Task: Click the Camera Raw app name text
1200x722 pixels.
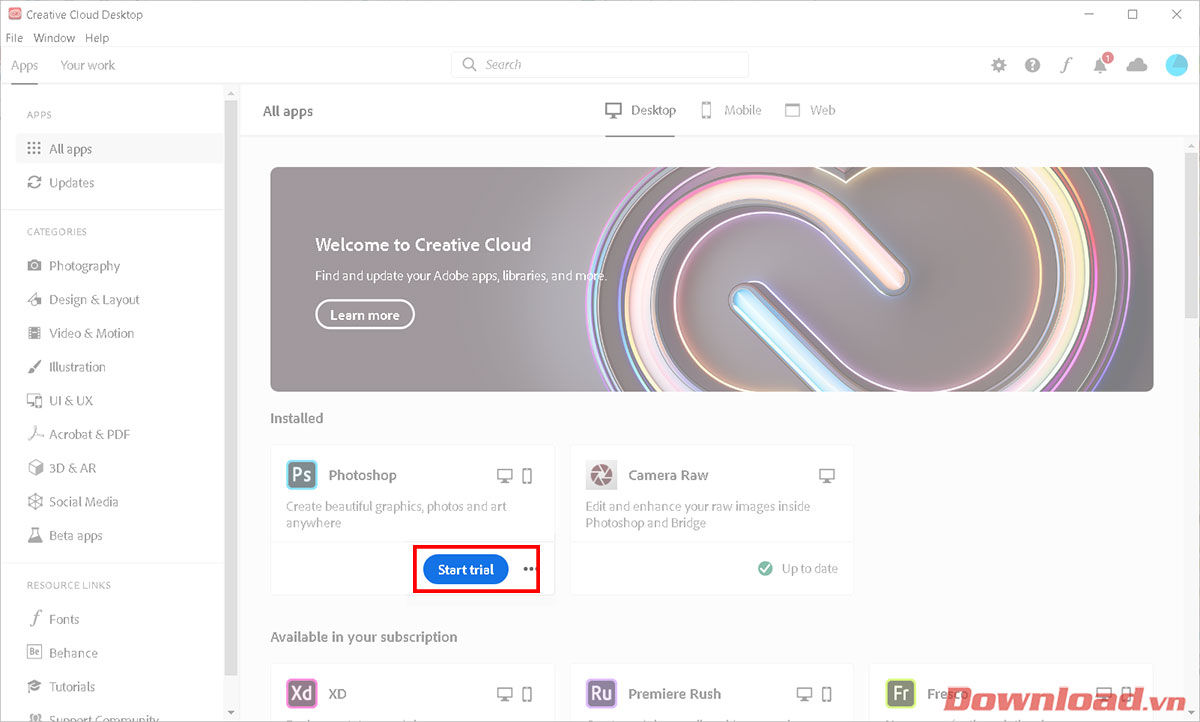Action: (x=668, y=476)
